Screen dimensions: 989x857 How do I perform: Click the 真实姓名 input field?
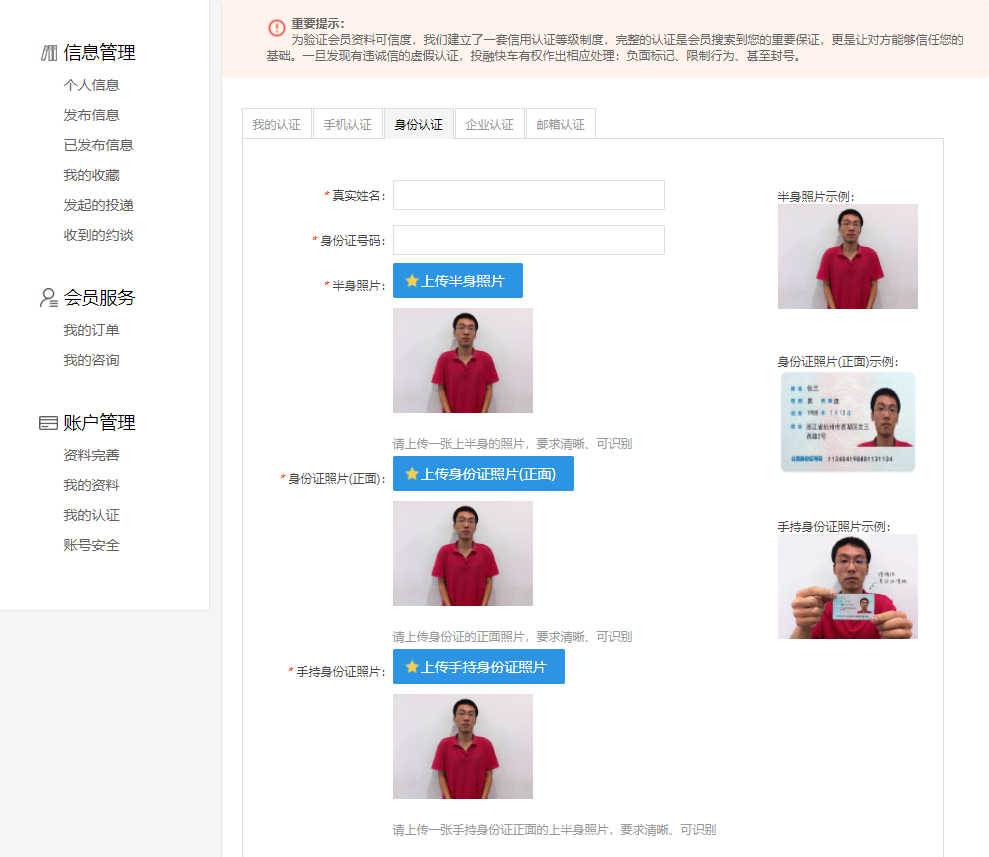(528, 194)
